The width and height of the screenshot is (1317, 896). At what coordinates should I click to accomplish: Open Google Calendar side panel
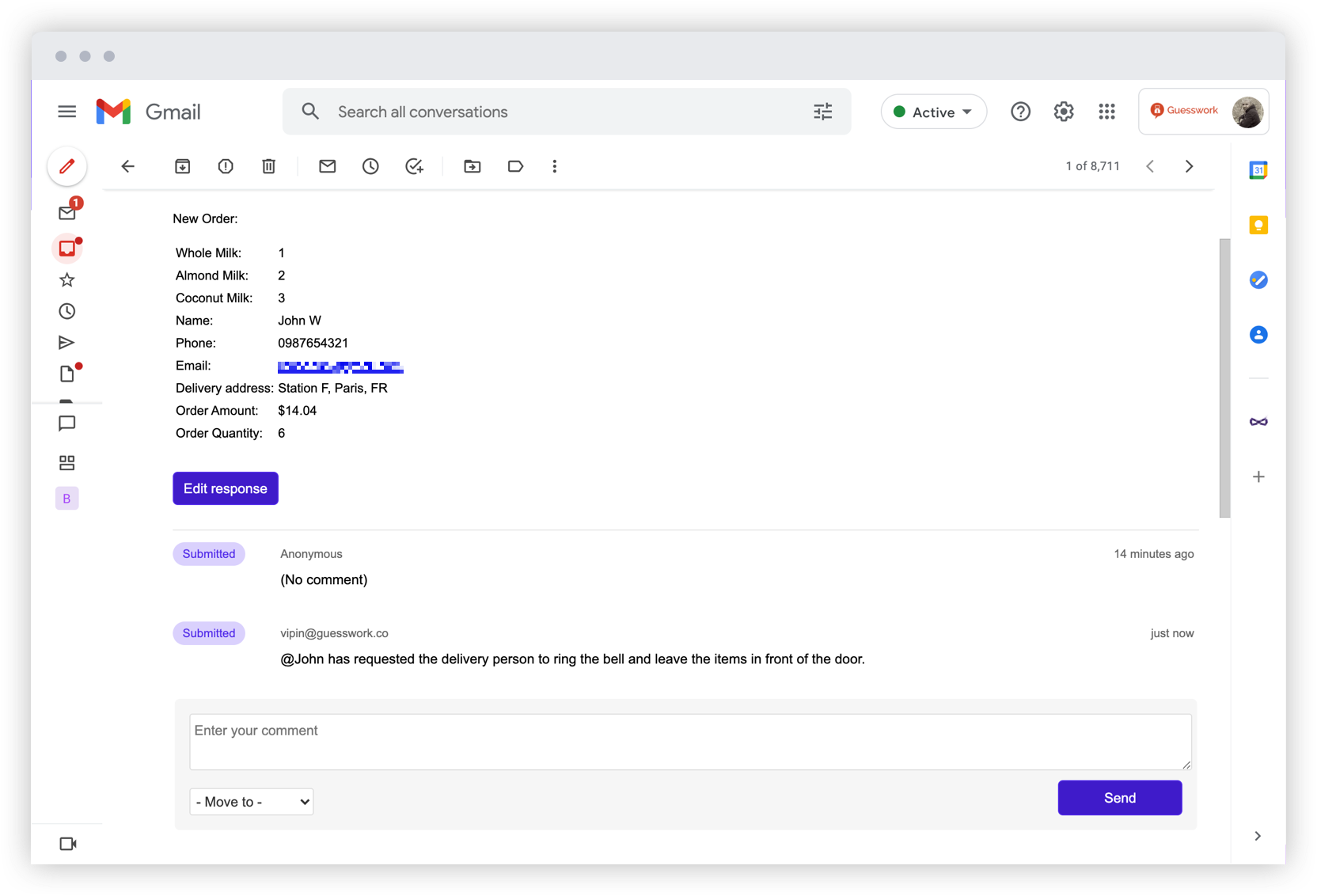[x=1258, y=169]
